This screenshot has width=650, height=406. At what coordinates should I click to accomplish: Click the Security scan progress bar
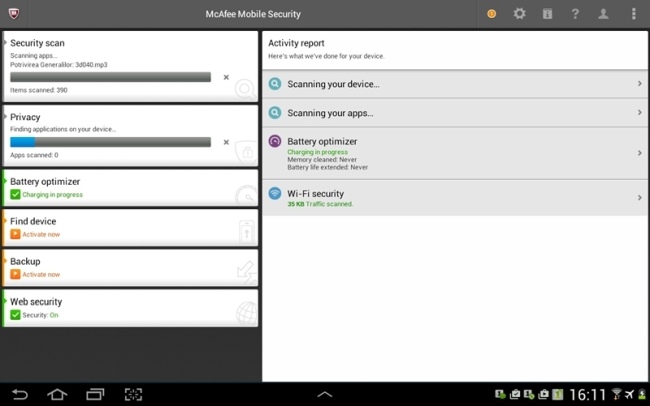click(110, 77)
